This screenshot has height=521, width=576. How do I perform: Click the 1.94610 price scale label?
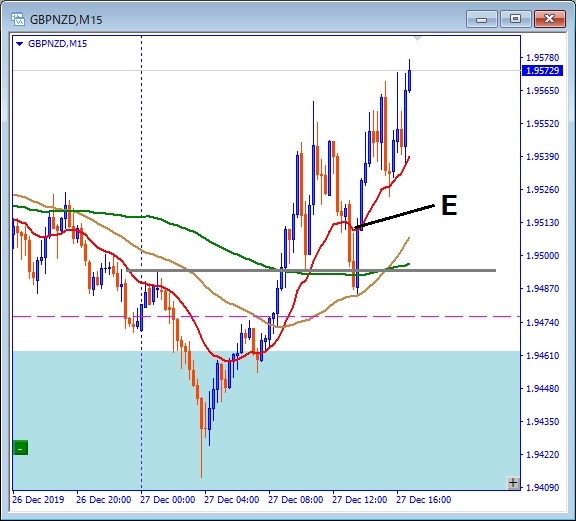point(543,355)
